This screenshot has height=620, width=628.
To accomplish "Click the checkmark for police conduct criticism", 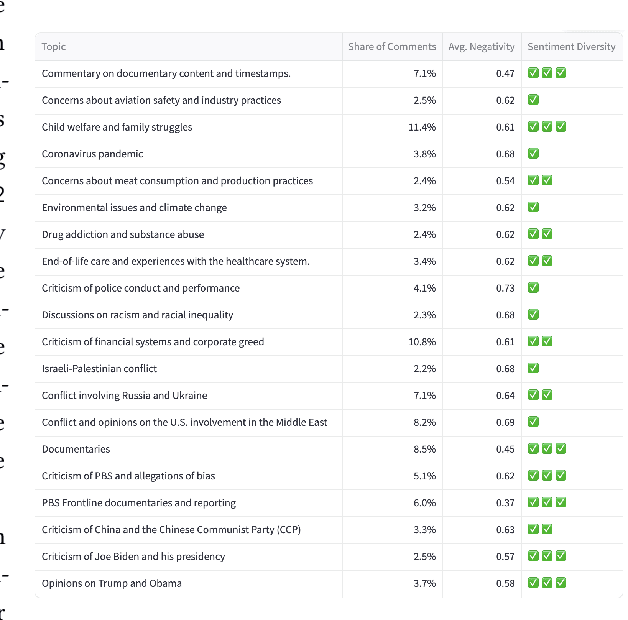I will pos(534,288).
